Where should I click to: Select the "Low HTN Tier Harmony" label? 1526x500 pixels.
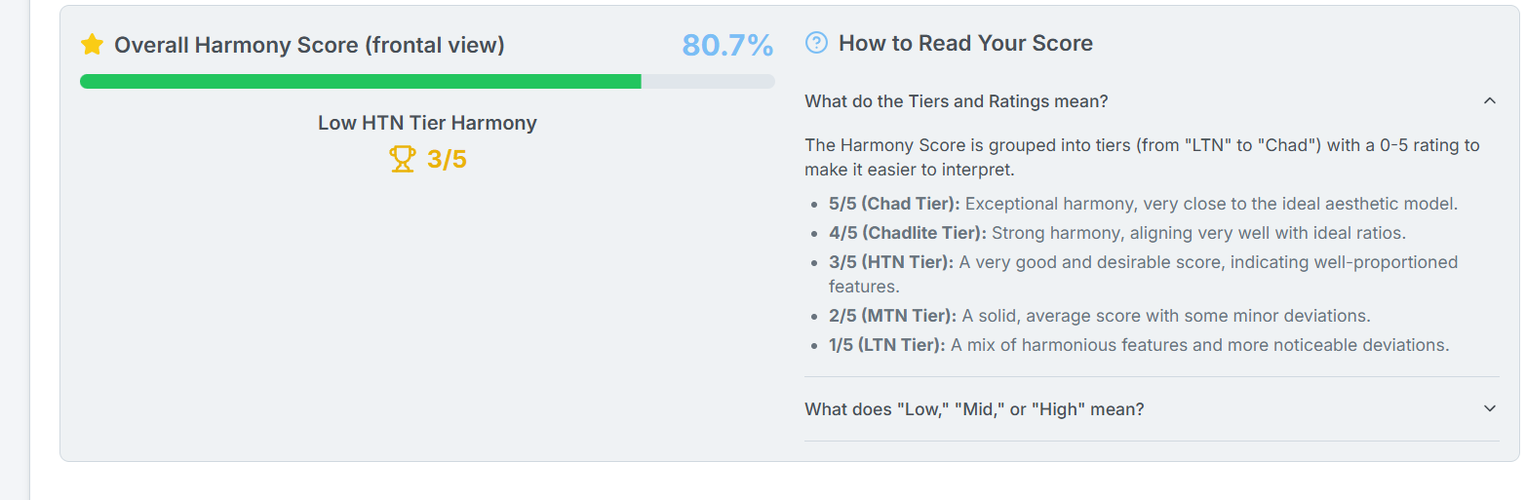427,123
